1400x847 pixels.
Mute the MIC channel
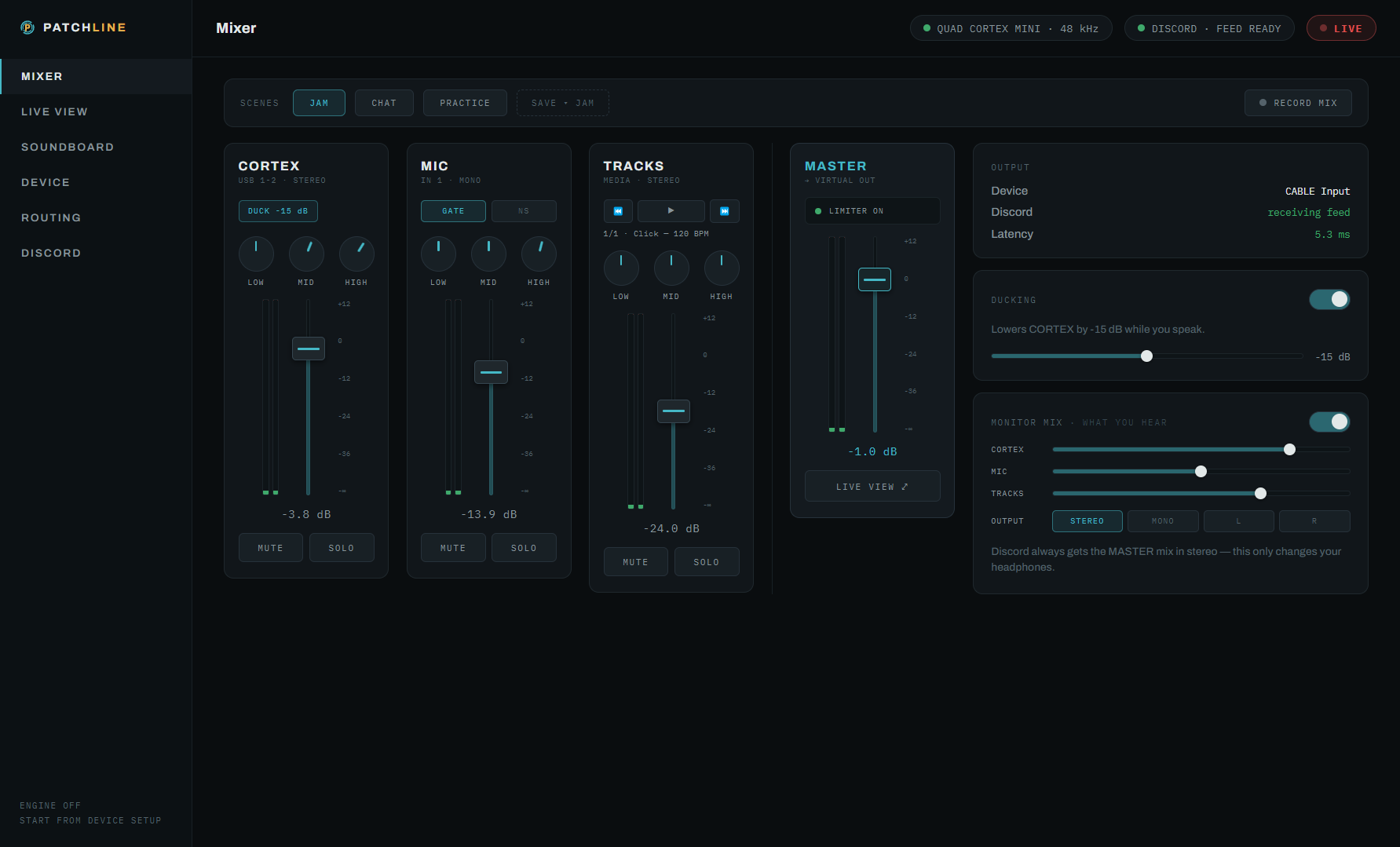pos(453,548)
